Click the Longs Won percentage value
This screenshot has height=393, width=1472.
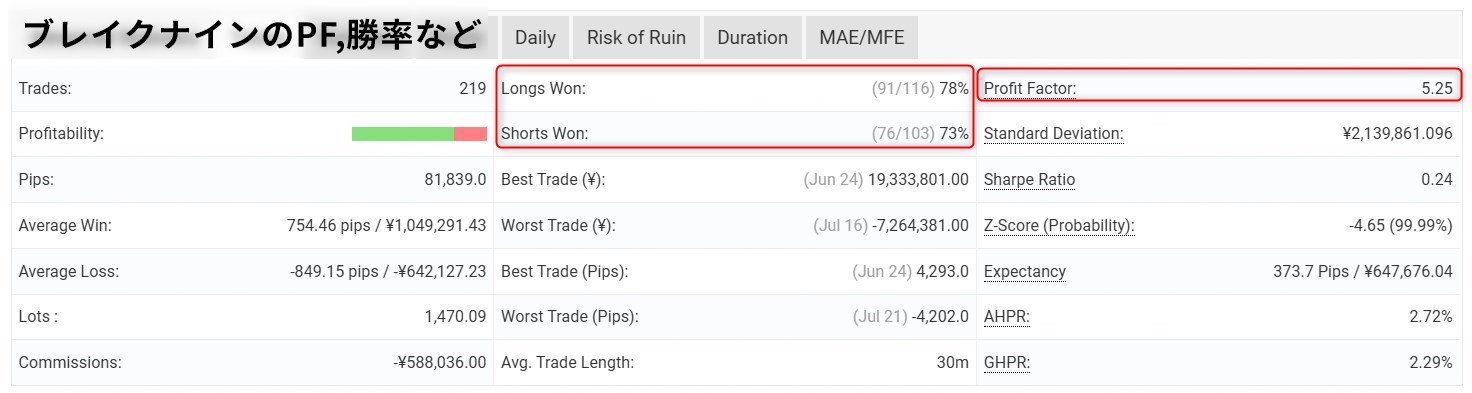click(954, 88)
